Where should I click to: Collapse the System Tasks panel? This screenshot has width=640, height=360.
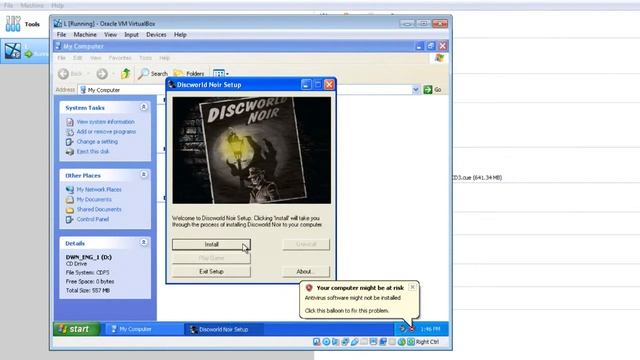[x=144, y=107]
